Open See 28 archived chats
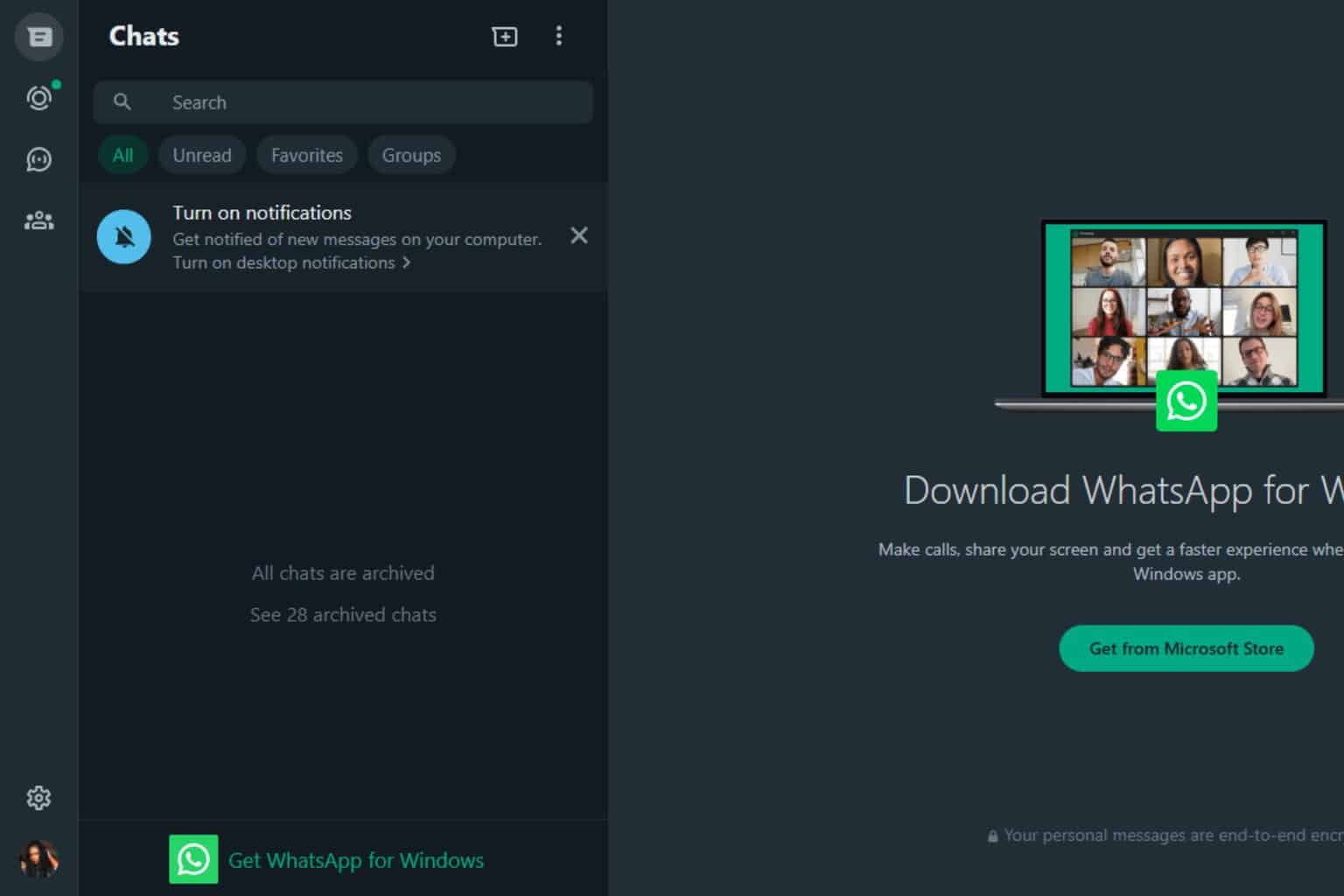Image resolution: width=1344 pixels, height=896 pixels. (343, 615)
